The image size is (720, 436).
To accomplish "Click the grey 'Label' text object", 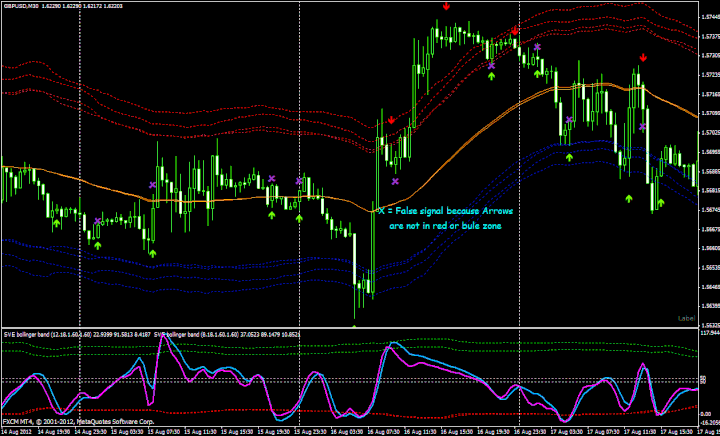I will [x=686, y=318].
